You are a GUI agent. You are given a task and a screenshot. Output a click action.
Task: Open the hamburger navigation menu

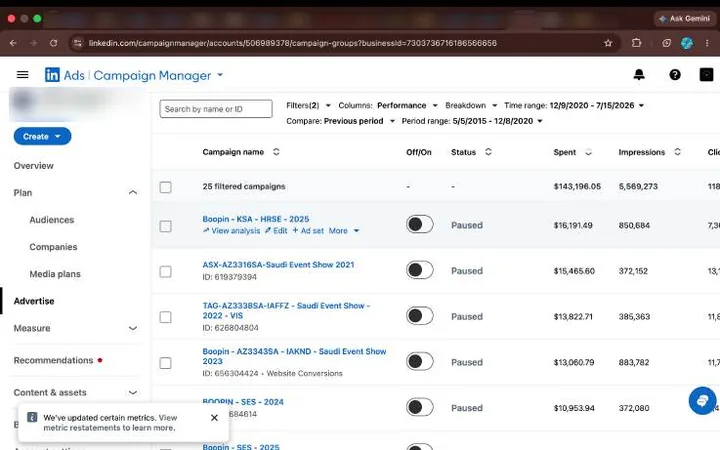coord(22,74)
